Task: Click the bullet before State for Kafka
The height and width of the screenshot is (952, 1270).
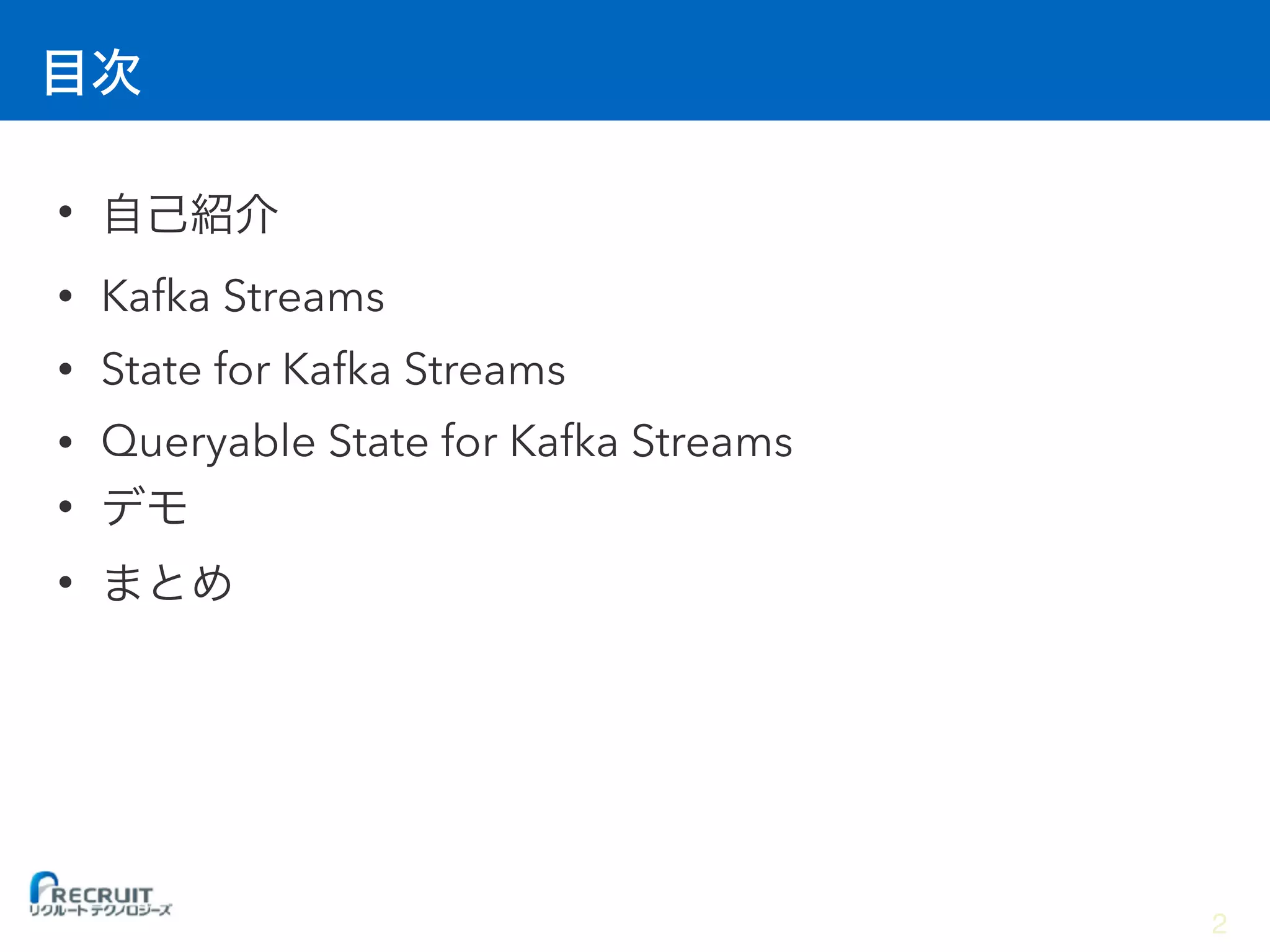Action: tap(66, 369)
